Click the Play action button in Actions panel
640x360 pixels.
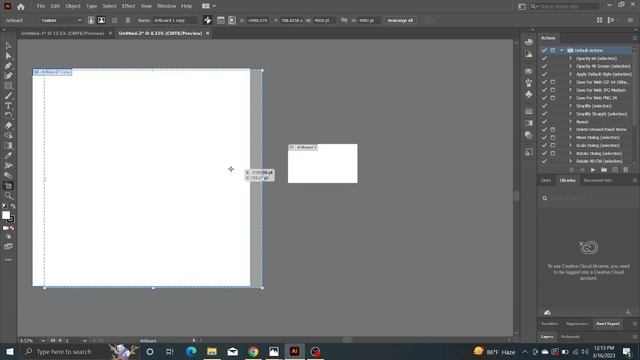(x=593, y=170)
